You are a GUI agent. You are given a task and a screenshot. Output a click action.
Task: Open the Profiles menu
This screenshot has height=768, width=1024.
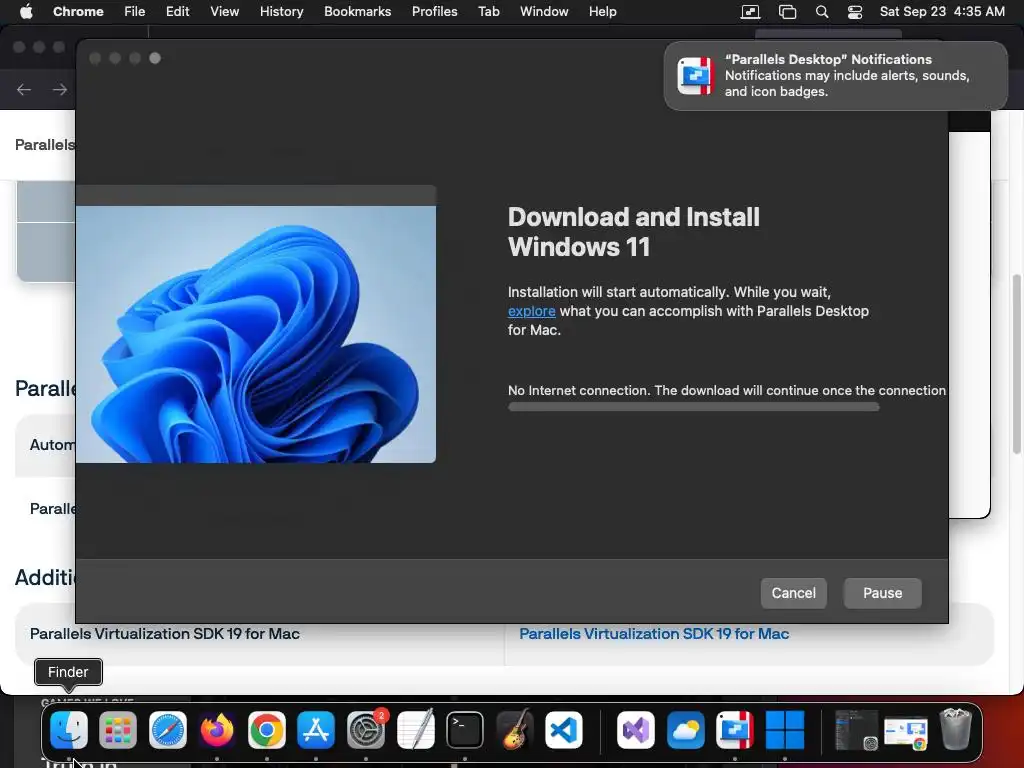pos(434,11)
